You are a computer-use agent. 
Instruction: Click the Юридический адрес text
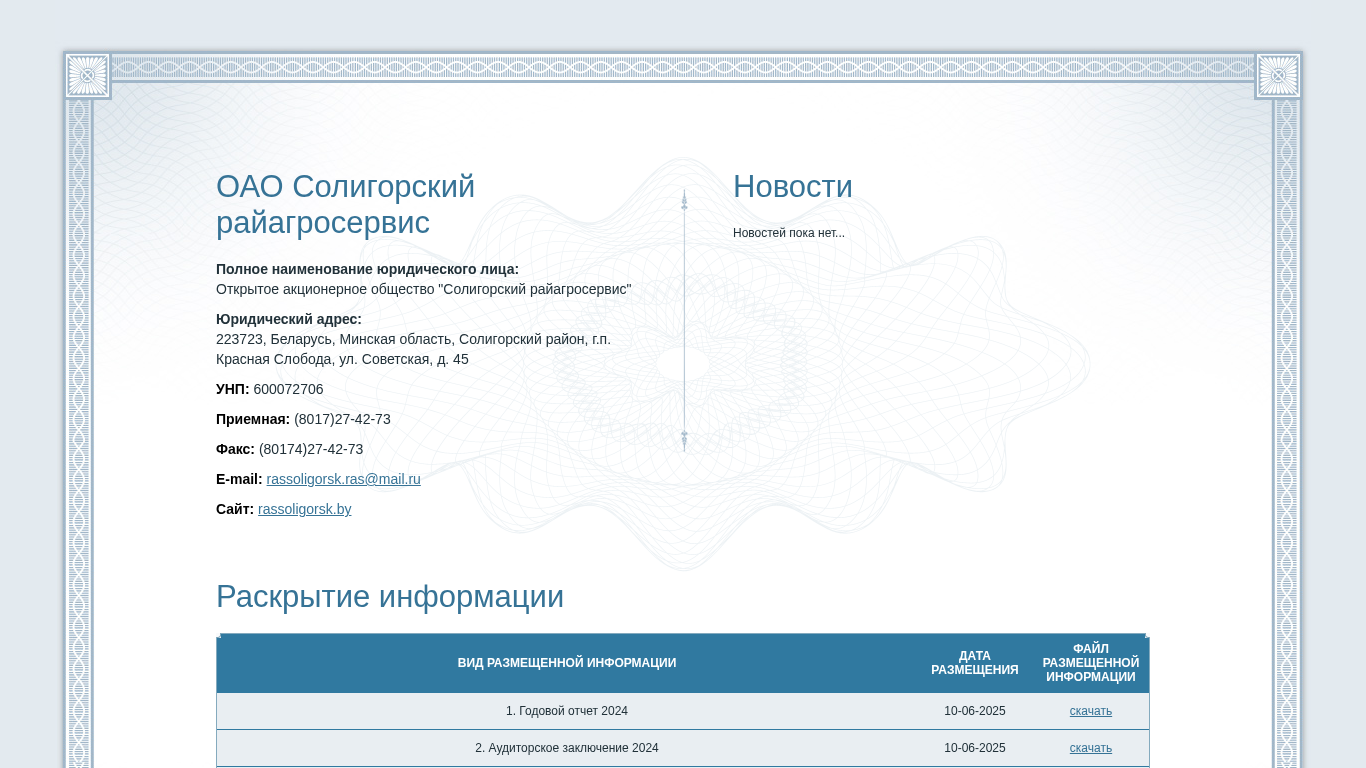413,349
